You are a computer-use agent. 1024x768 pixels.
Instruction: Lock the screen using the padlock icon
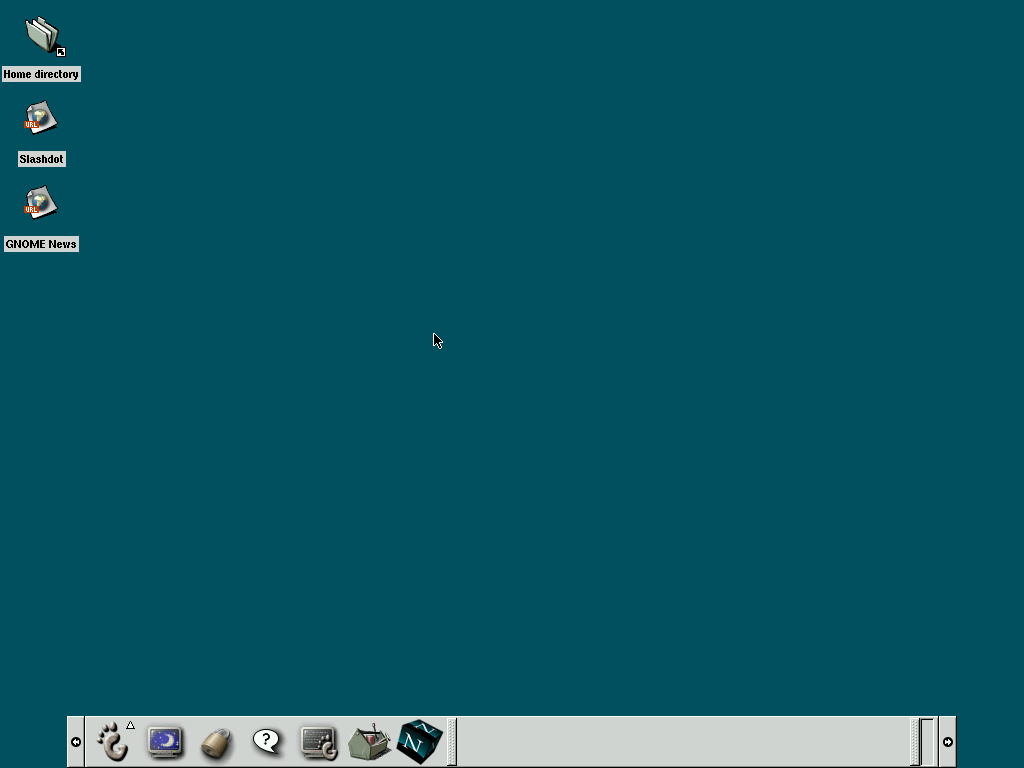click(216, 743)
